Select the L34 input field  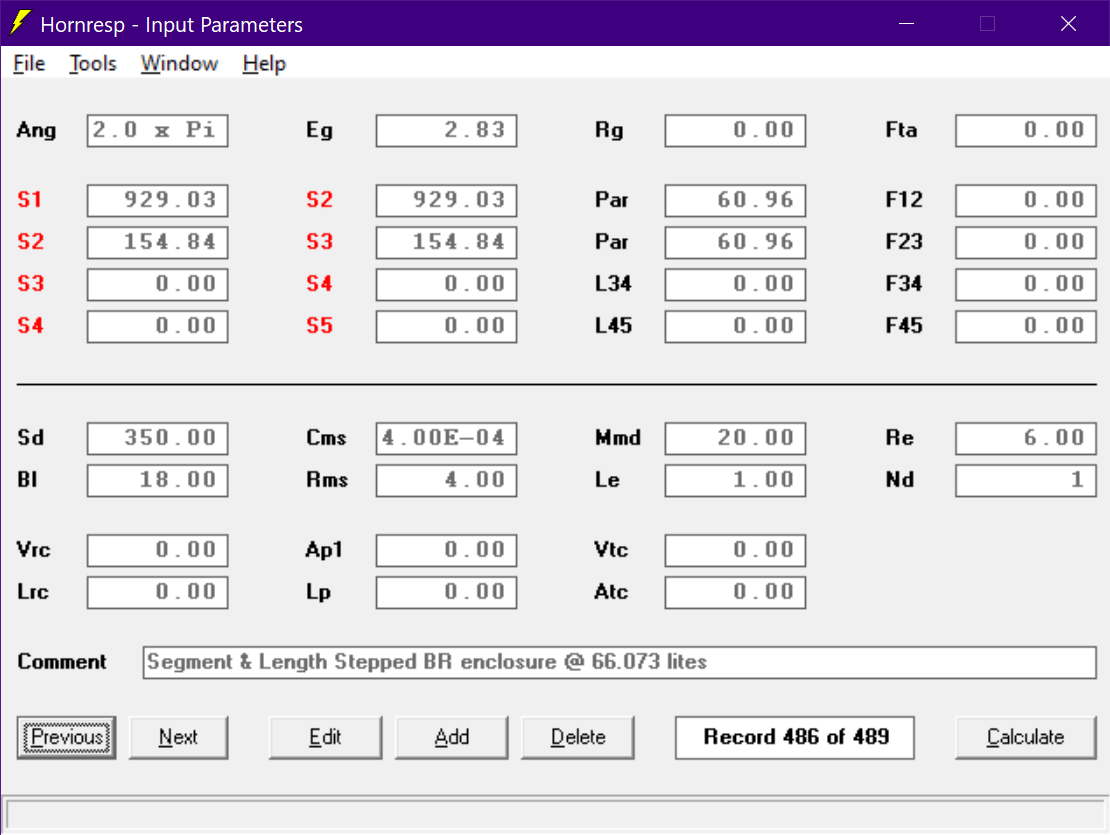point(736,284)
